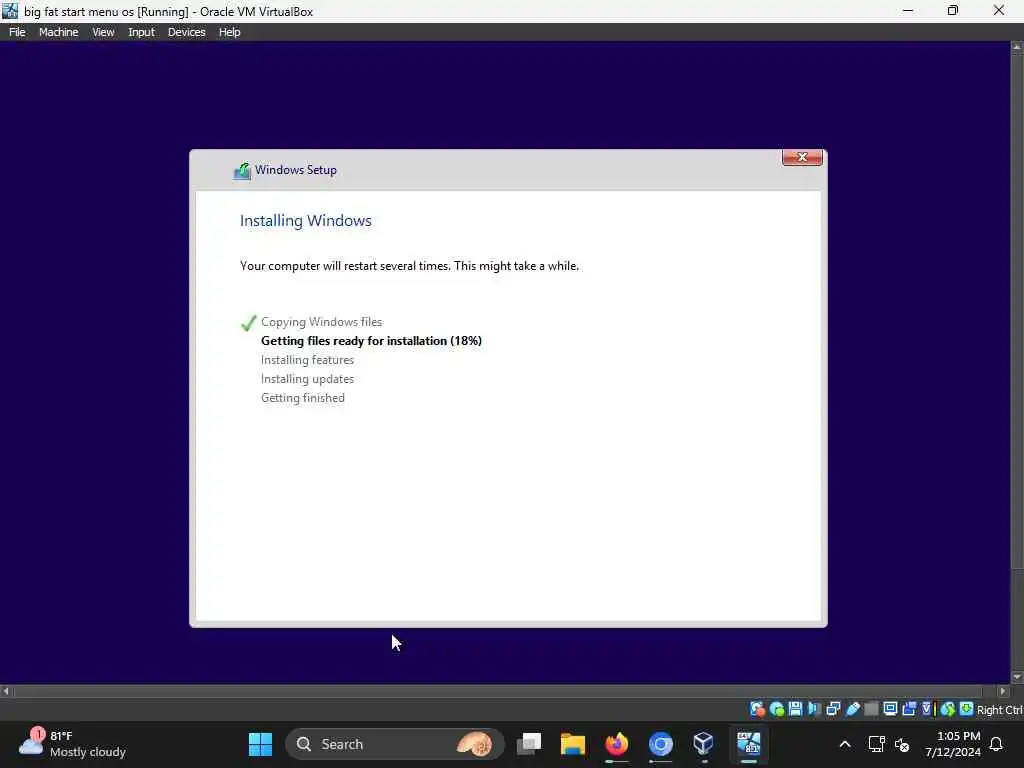Click the 'Installing features' step text

[307, 360]
